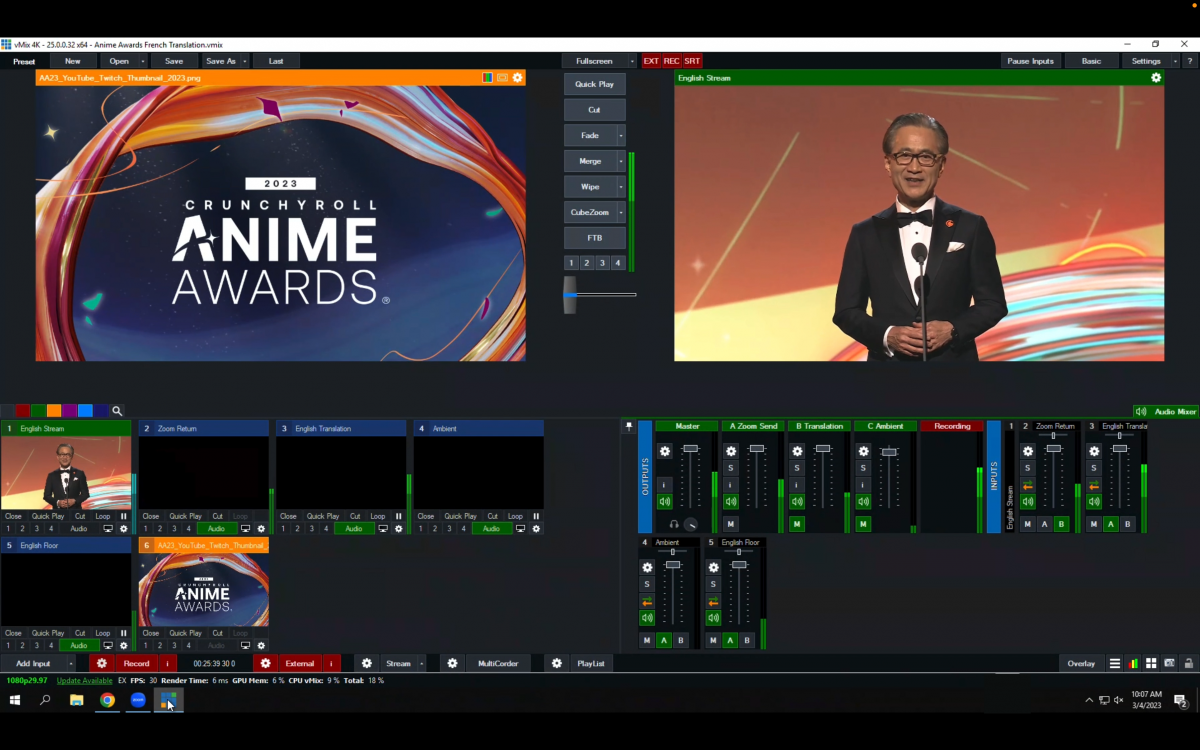The width and height of the screenshot is (1200, 750).
Task: Open Master audio settings gear
Action: pyautogui.click(x=665, y=452)
